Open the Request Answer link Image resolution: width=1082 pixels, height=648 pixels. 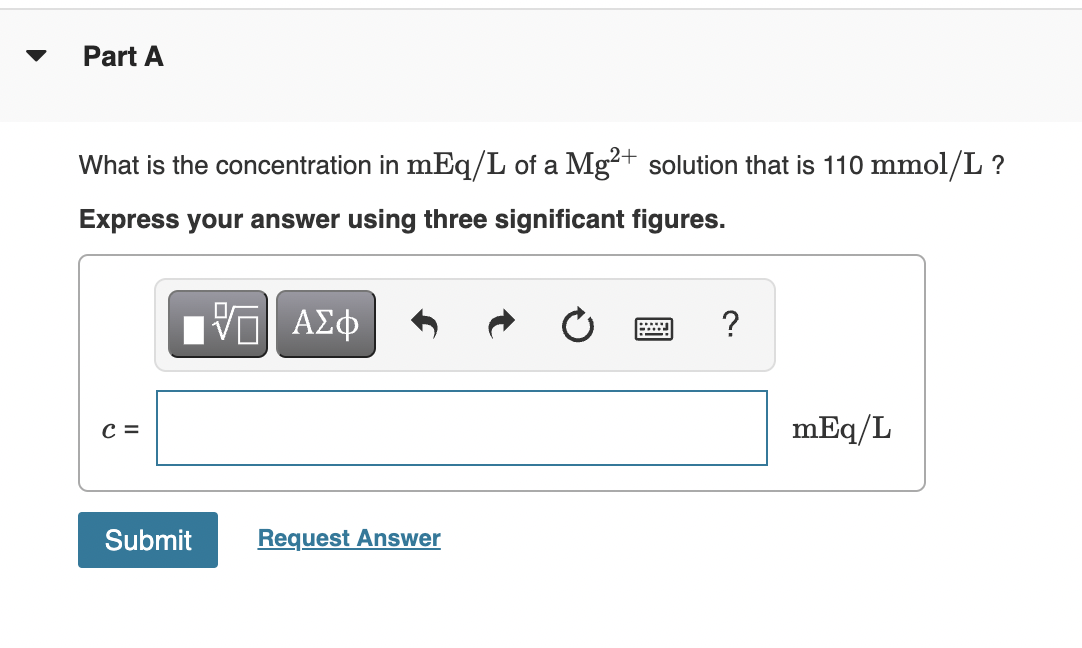pos(348,538)
